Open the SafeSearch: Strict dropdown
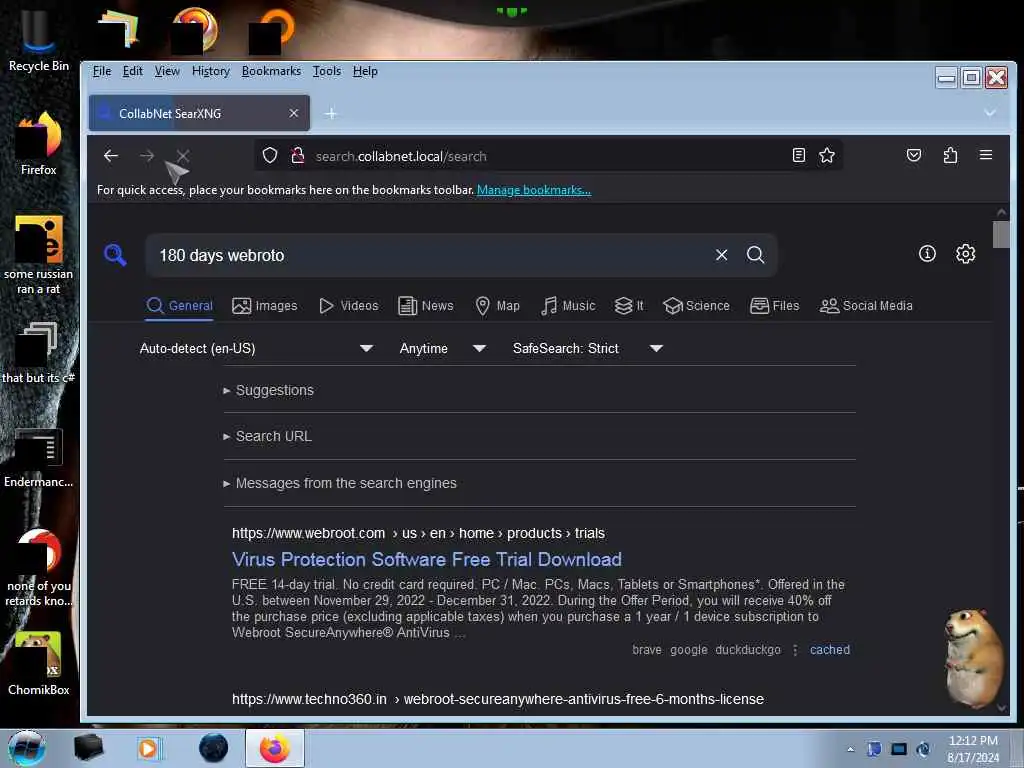This screenshot has height=768, width=1024. [x=588, y=348]
